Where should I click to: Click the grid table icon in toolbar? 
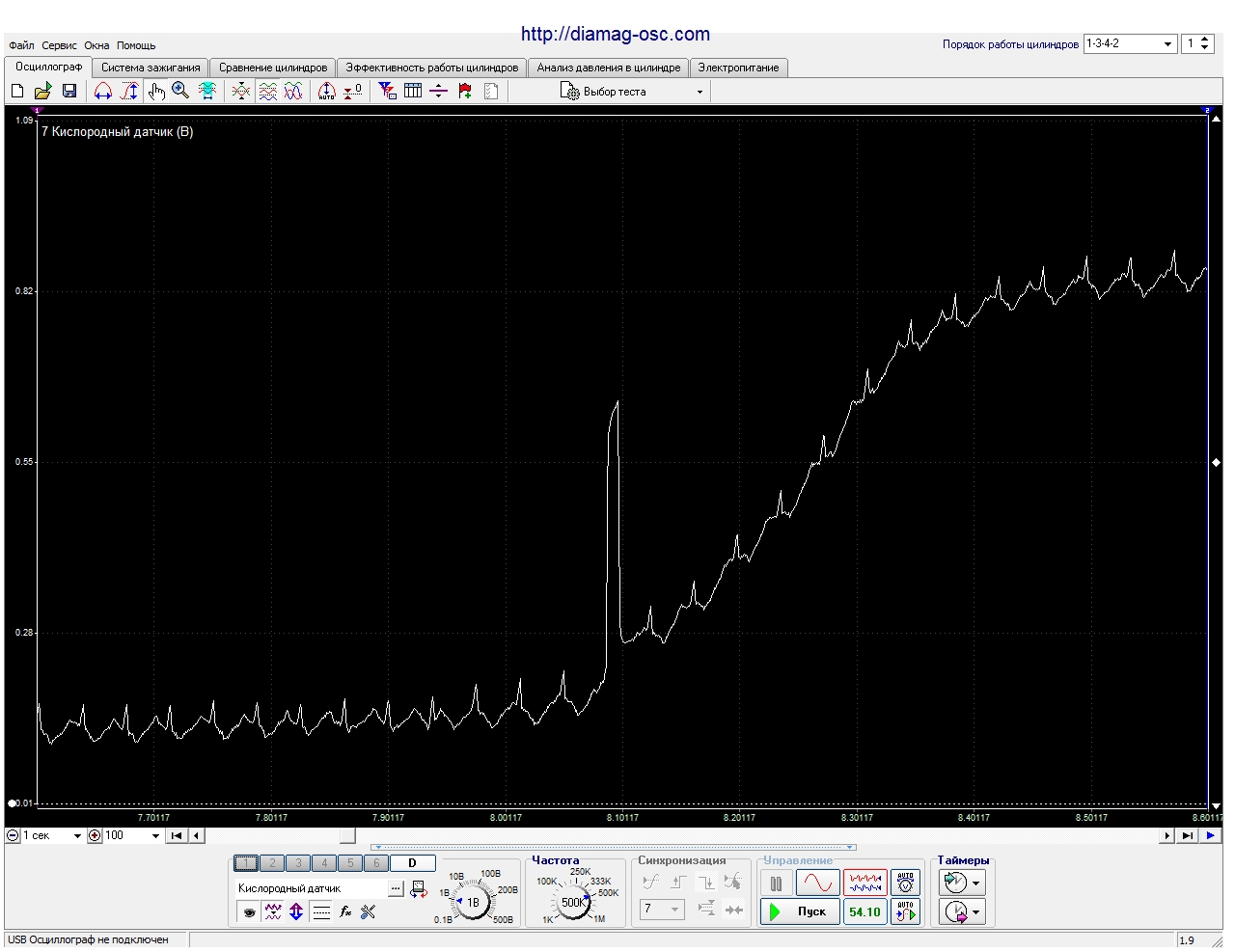(413, 91)
